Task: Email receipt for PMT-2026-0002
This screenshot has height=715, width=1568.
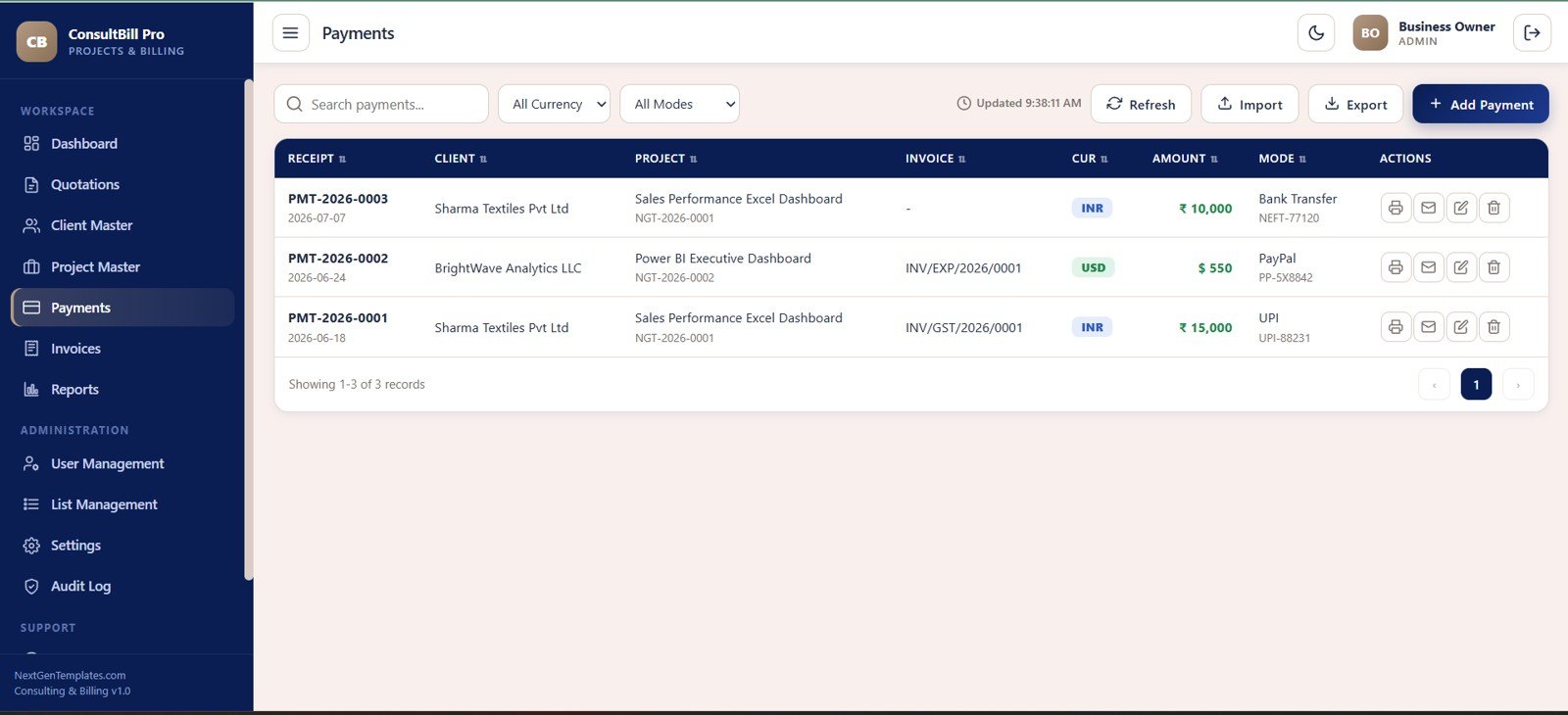Action: 1429,267
